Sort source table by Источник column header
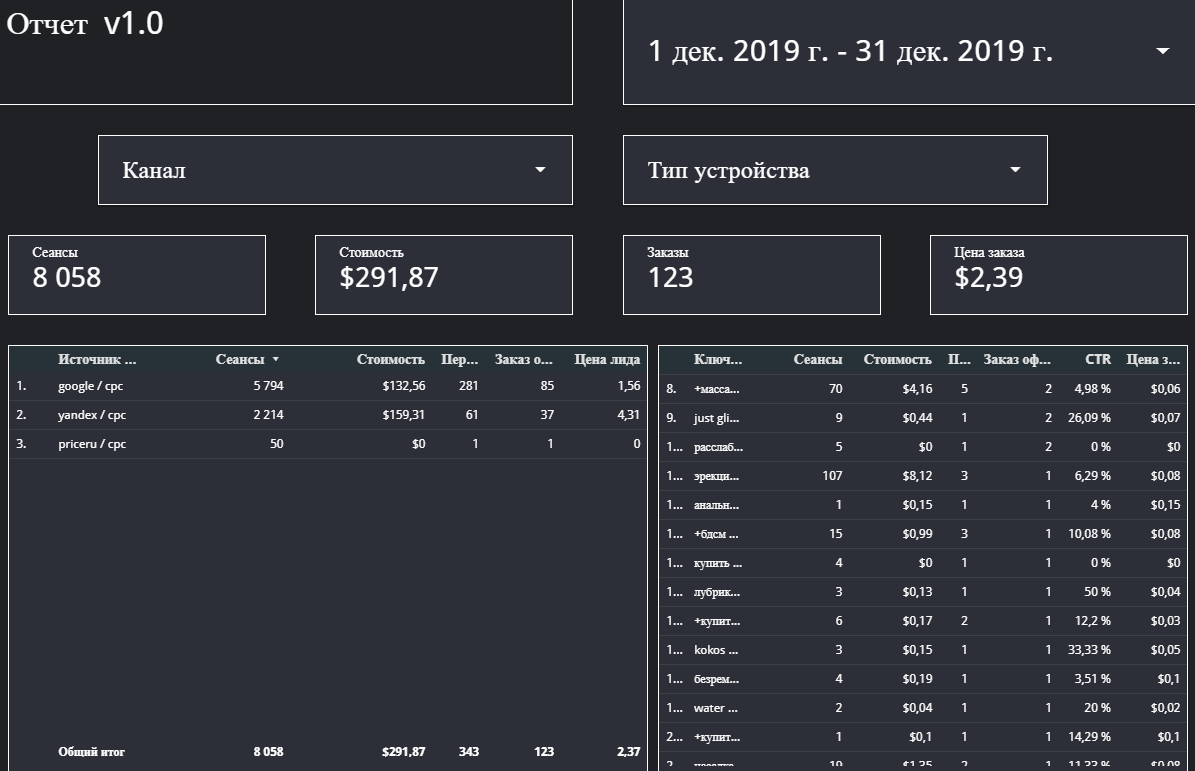 (96, 360)
